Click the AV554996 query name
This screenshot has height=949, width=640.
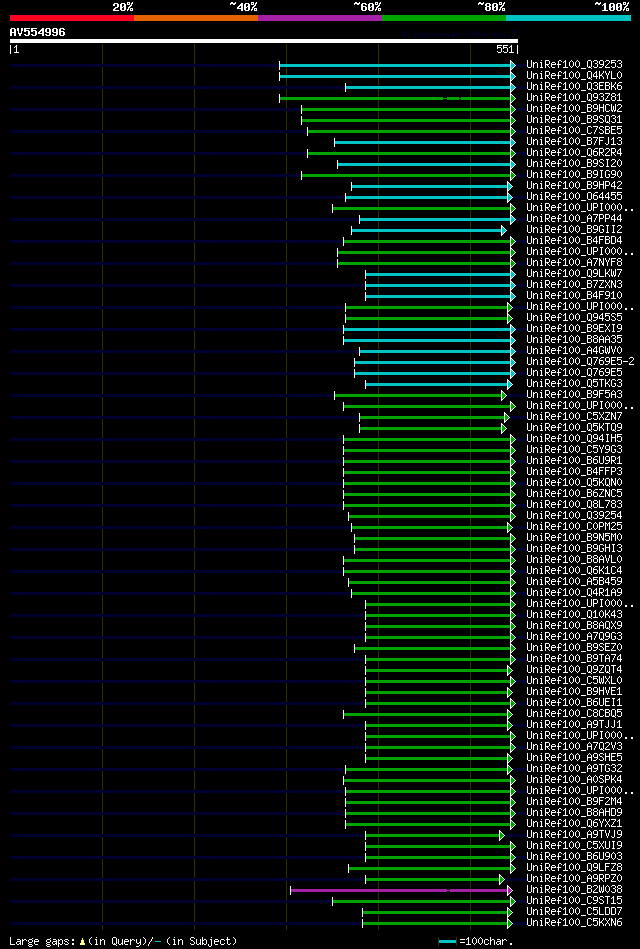pyautogui.click(x=38, y=32)
